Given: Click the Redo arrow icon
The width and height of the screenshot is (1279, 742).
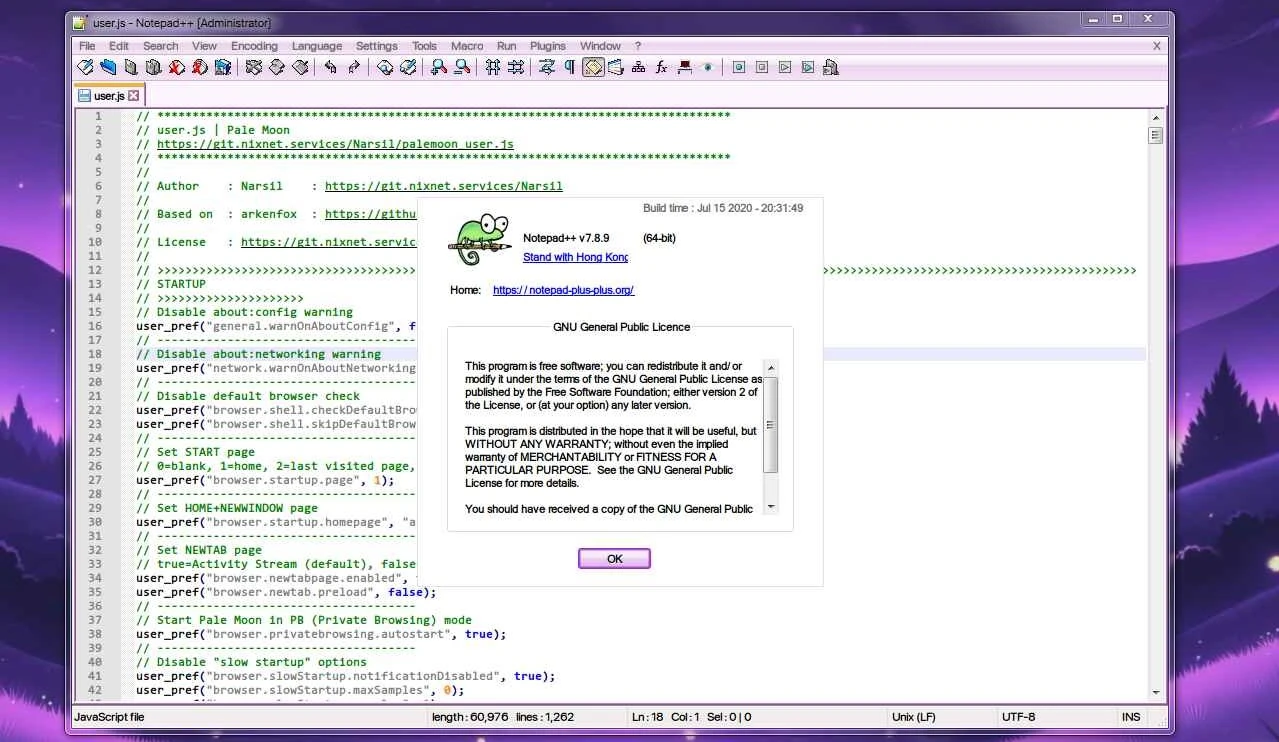Looking at the screenshot, I should click(x=353, y=67).
